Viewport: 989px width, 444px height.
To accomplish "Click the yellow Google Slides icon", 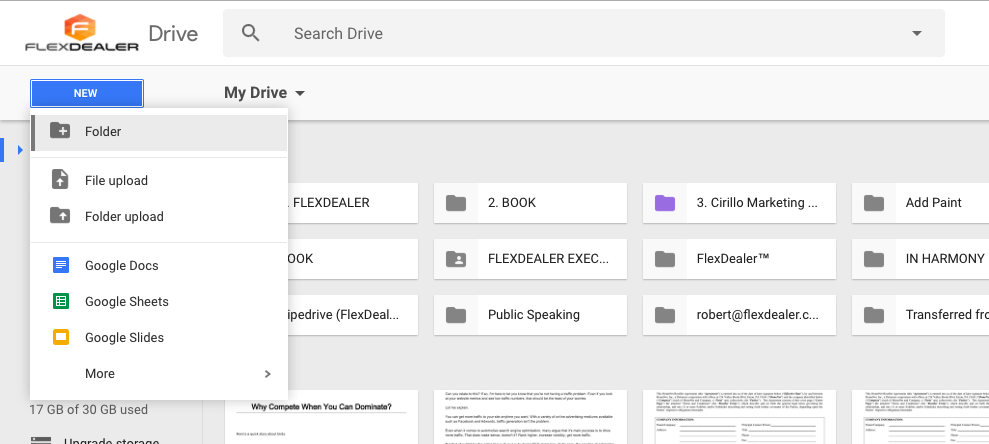I will coord(61,338).
